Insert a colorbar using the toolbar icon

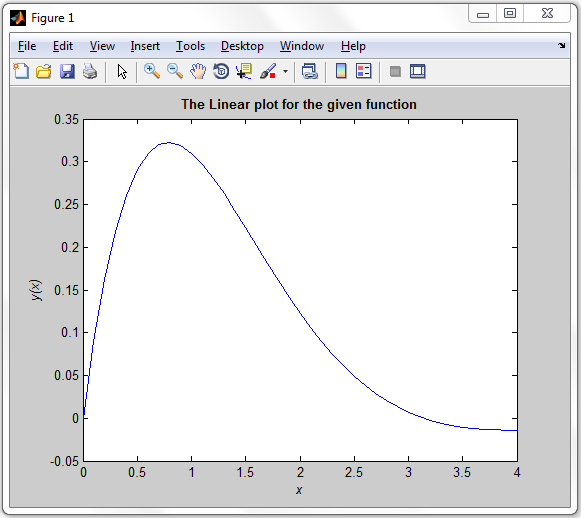point(341,71)
